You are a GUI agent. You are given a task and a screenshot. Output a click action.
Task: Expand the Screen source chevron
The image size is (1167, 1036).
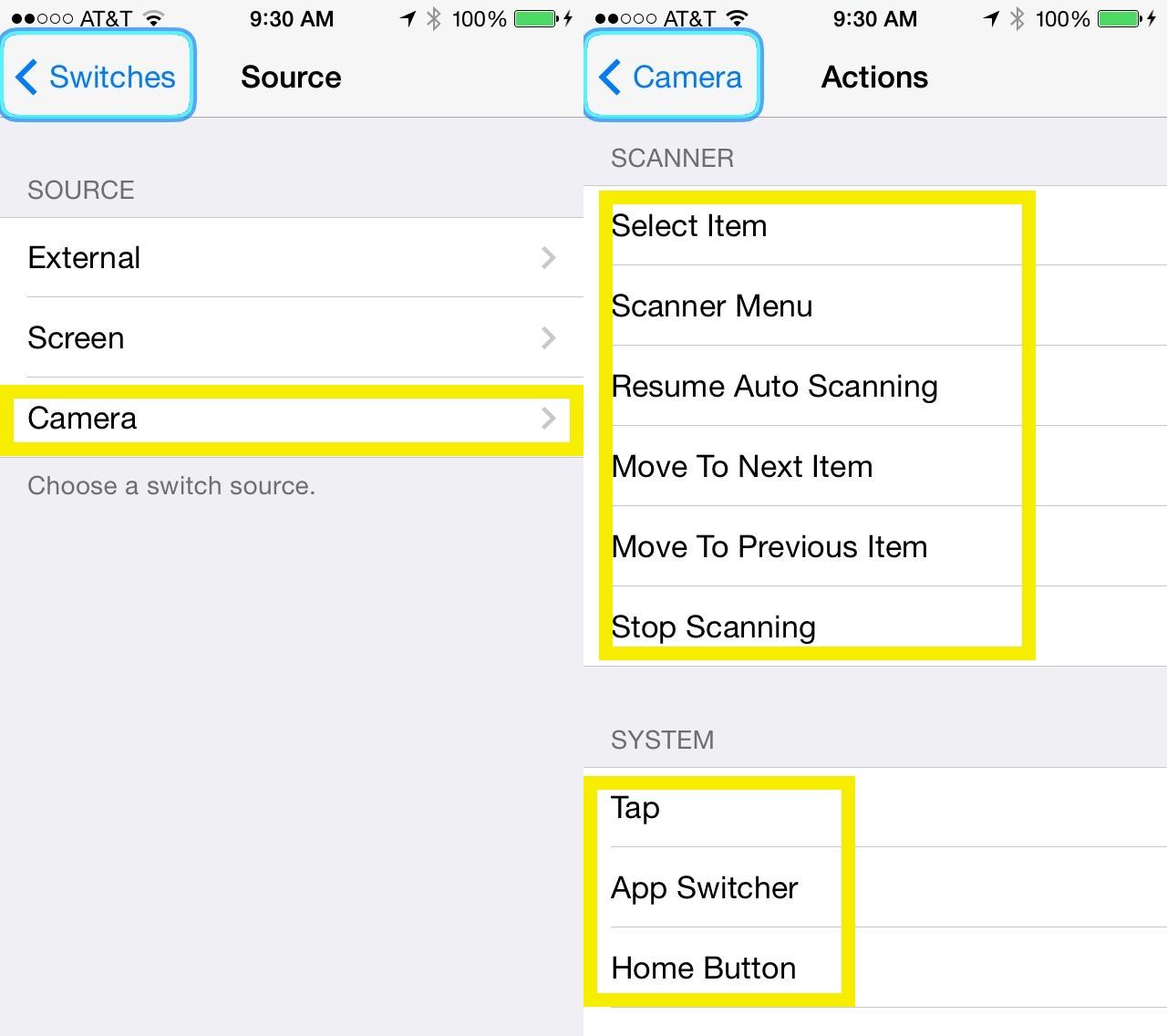548,338
